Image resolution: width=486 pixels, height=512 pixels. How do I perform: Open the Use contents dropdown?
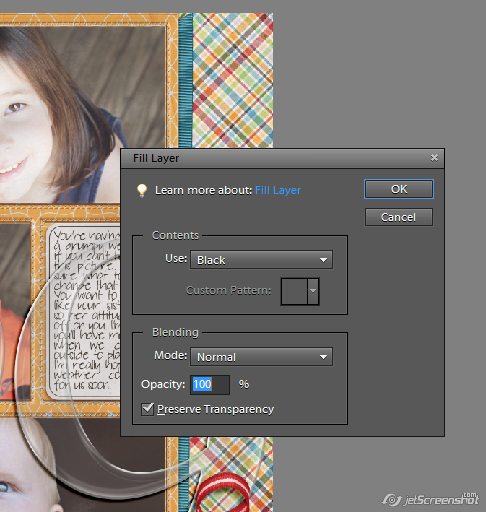coord(261,260)
